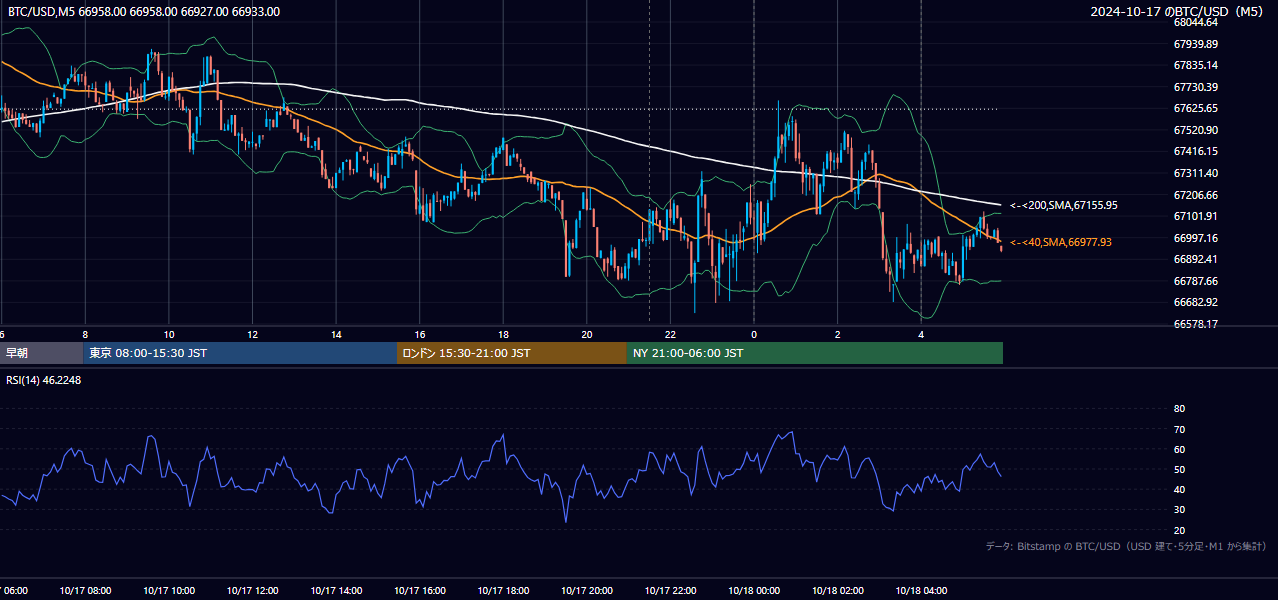Click price axis label 66578.17

point(1195,324)
